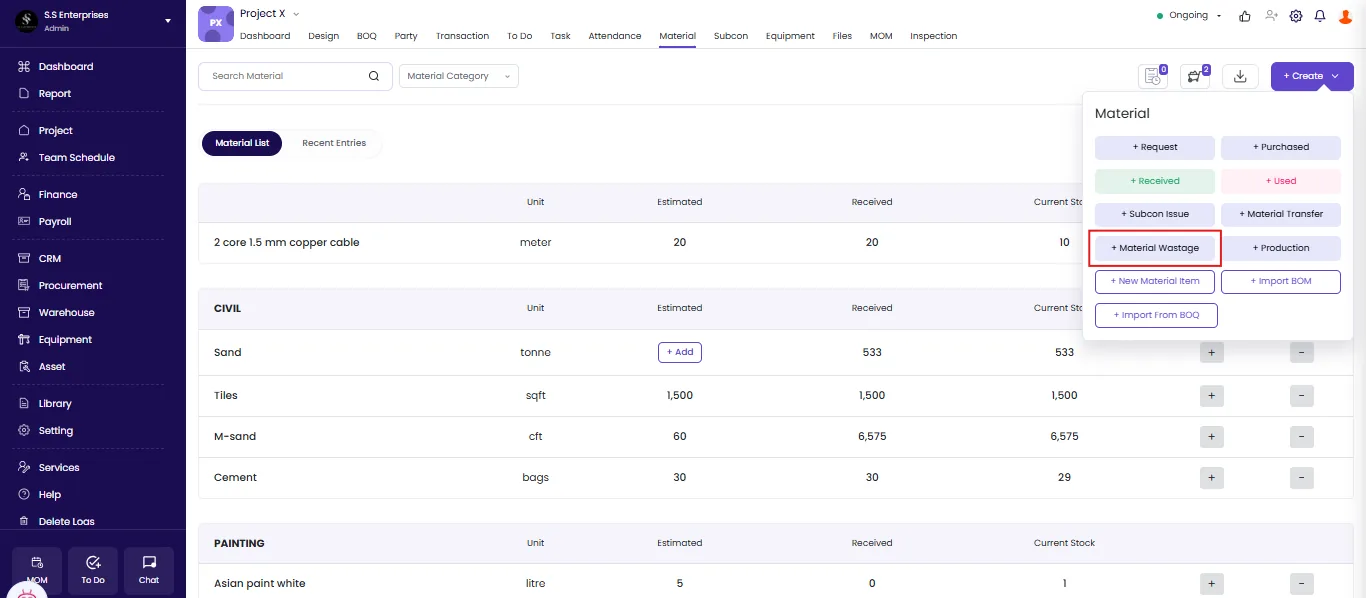
Task: Click + Add estimated for Sand
Action: (x=680, y=352)
